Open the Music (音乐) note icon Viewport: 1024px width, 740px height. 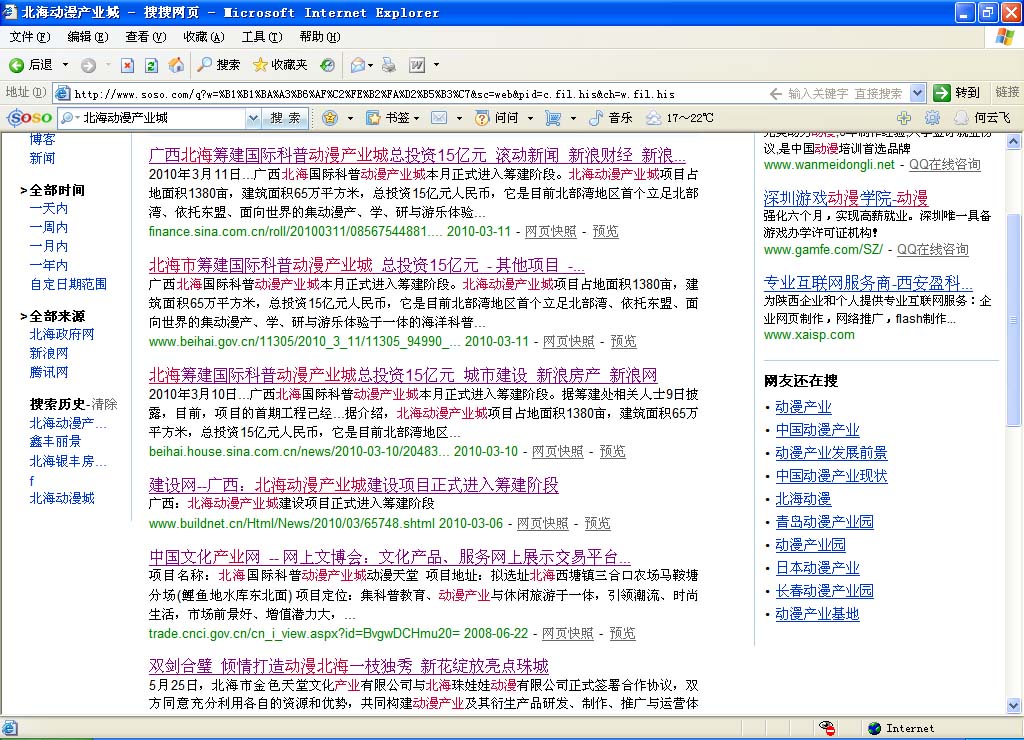pos(596,118)
